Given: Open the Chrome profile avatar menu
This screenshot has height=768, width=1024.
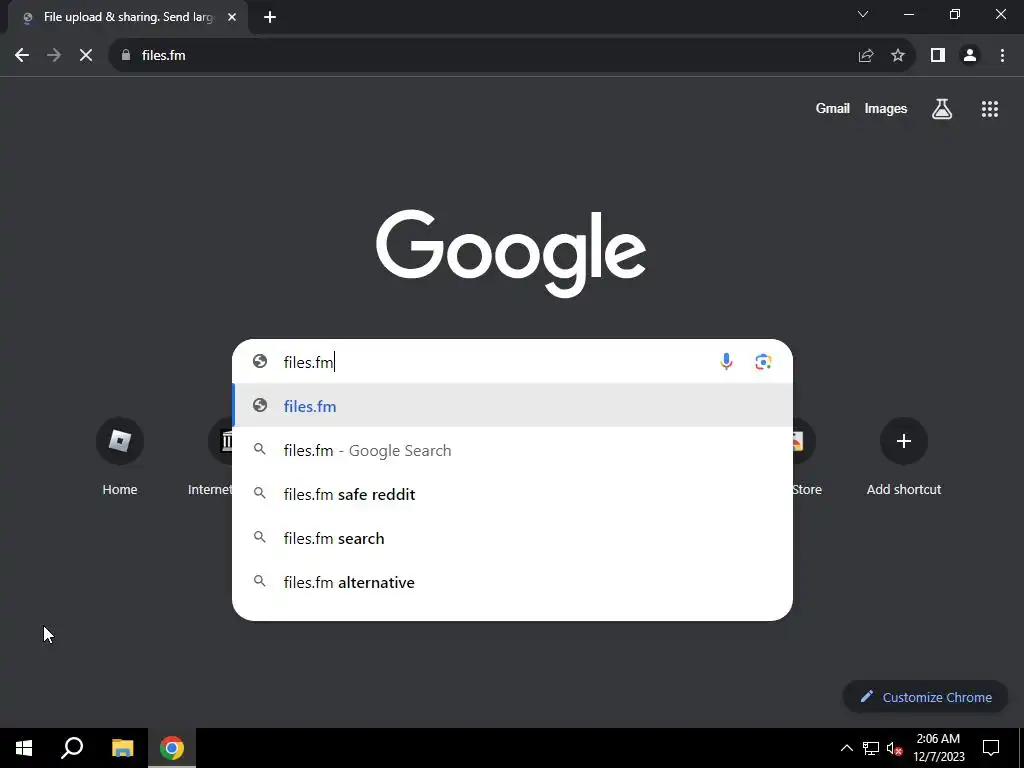Looking at the screenshot, I should click(970, 56).
